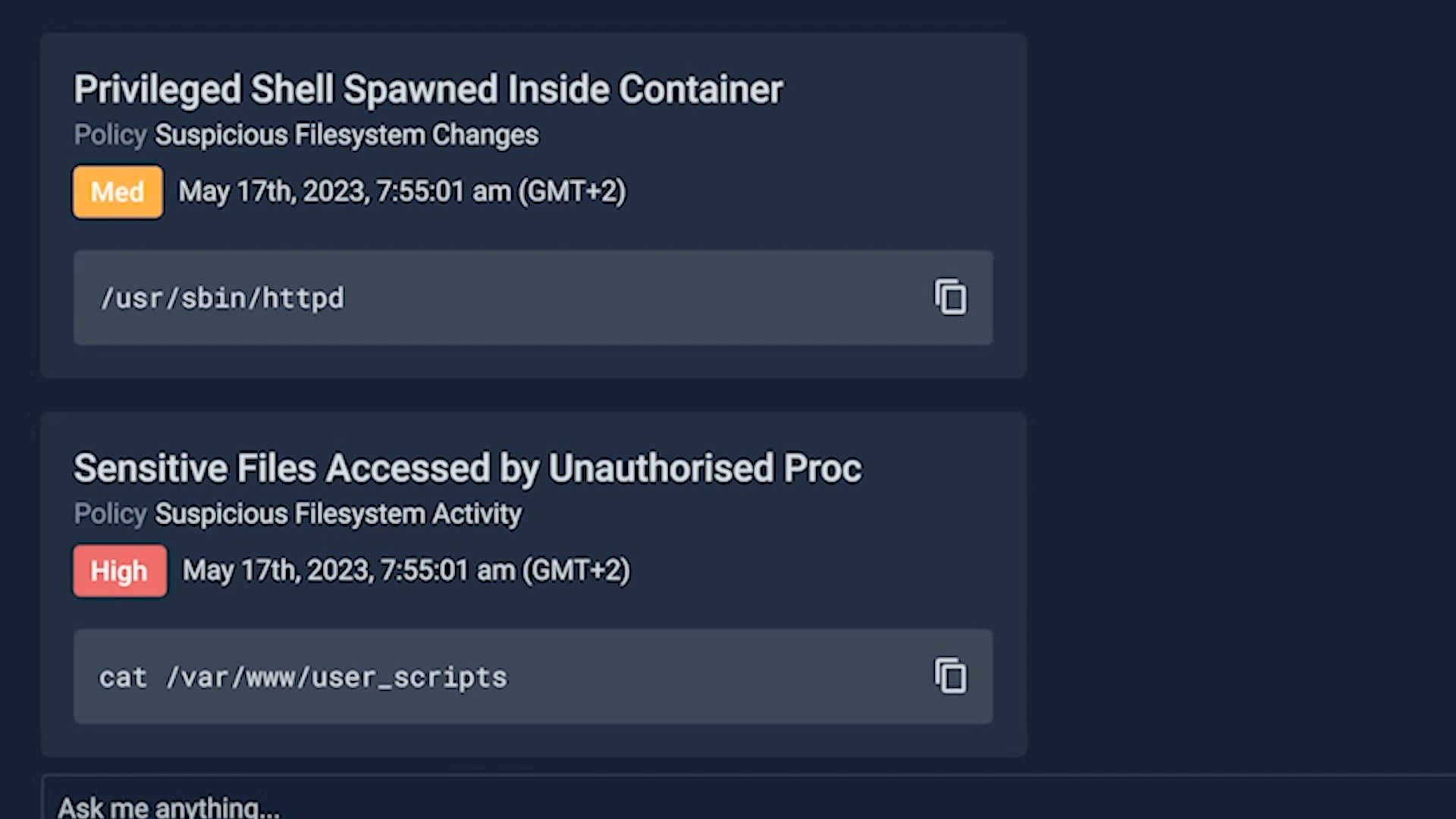Click the GMT+2 timezone in the Med alert
Image resolution: width=1456 pixels, height=819 pixels.
(573, 192)
